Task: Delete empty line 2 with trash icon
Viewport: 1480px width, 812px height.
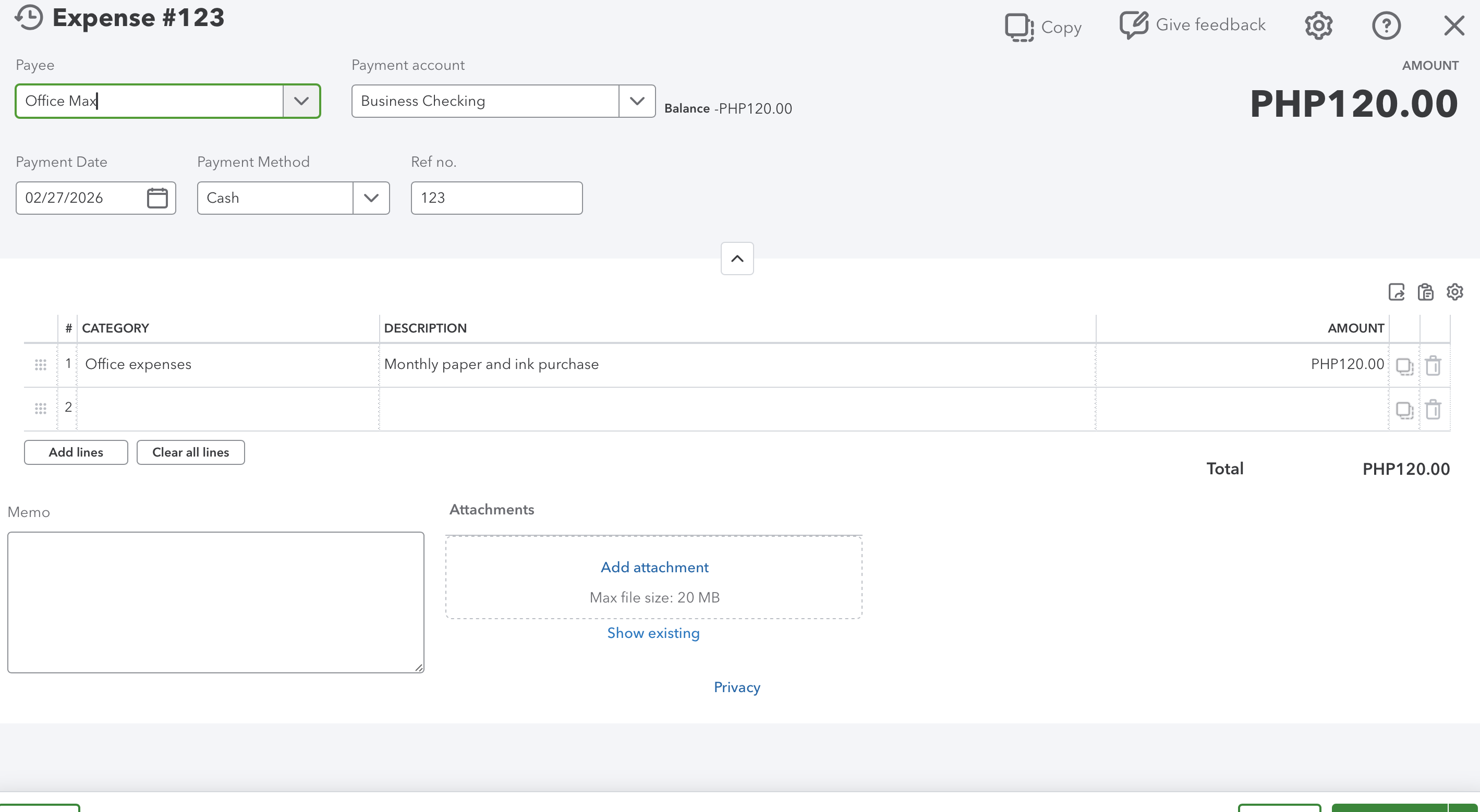Action: (1433, 409)
